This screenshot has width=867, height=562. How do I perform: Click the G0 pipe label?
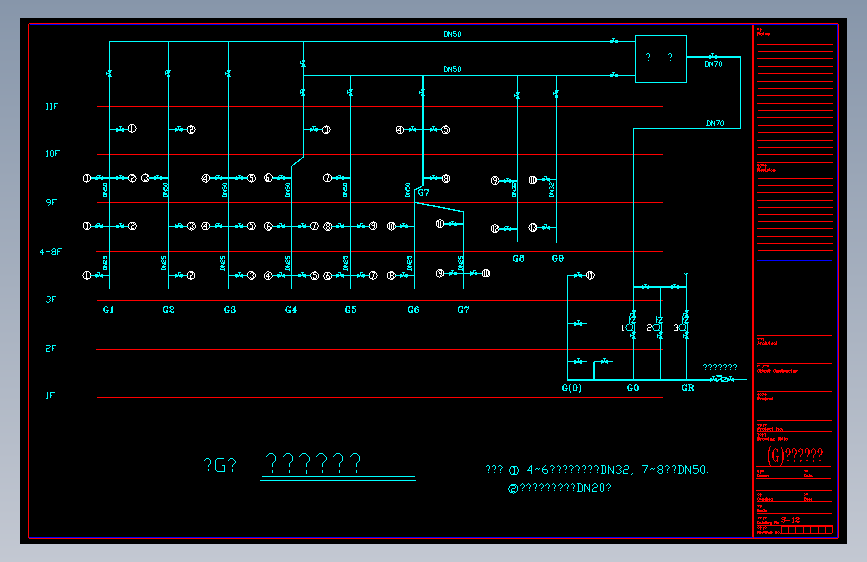tap(633, 388)
